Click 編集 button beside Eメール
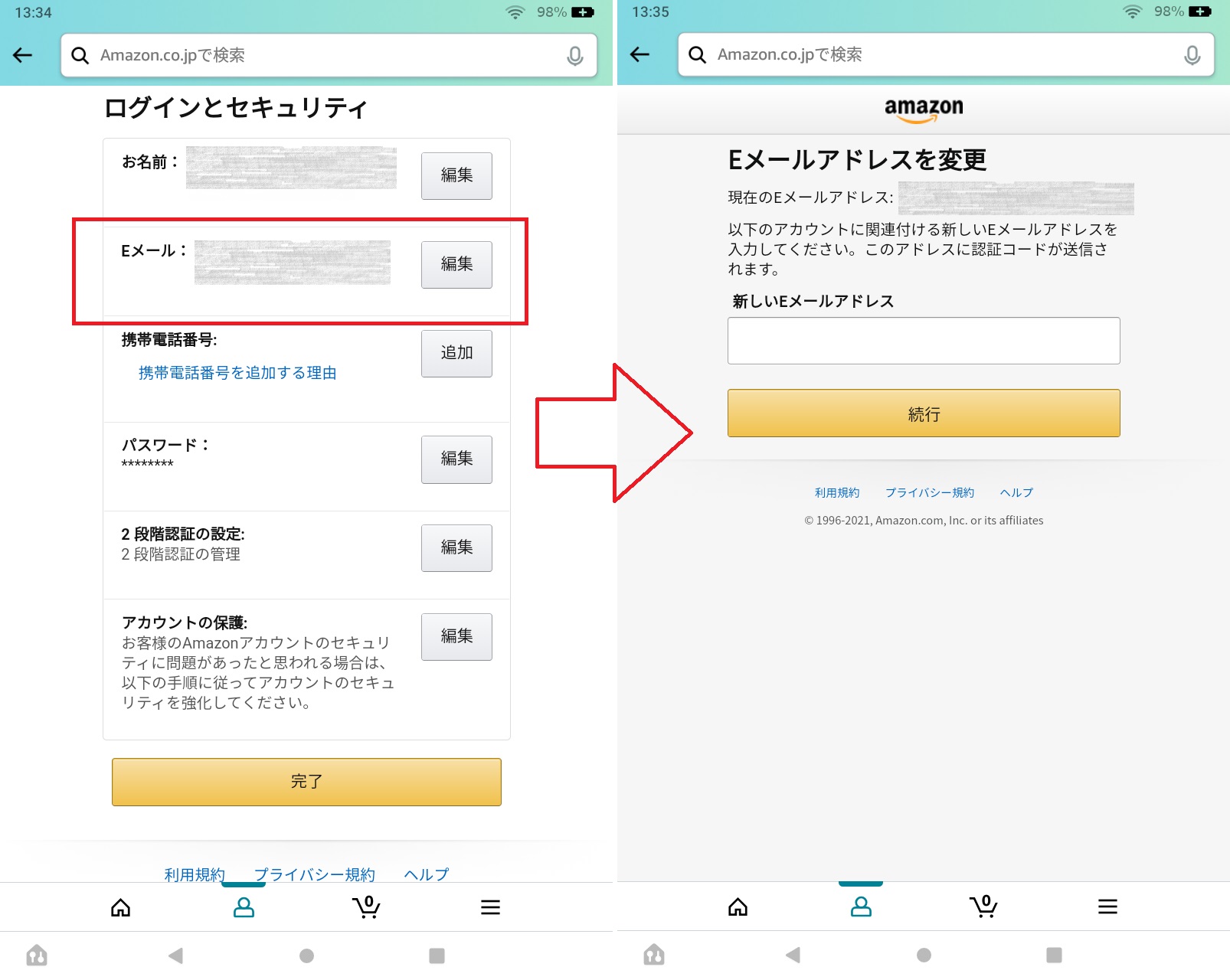The image size is (1230, 980). [x=456, y=264]
